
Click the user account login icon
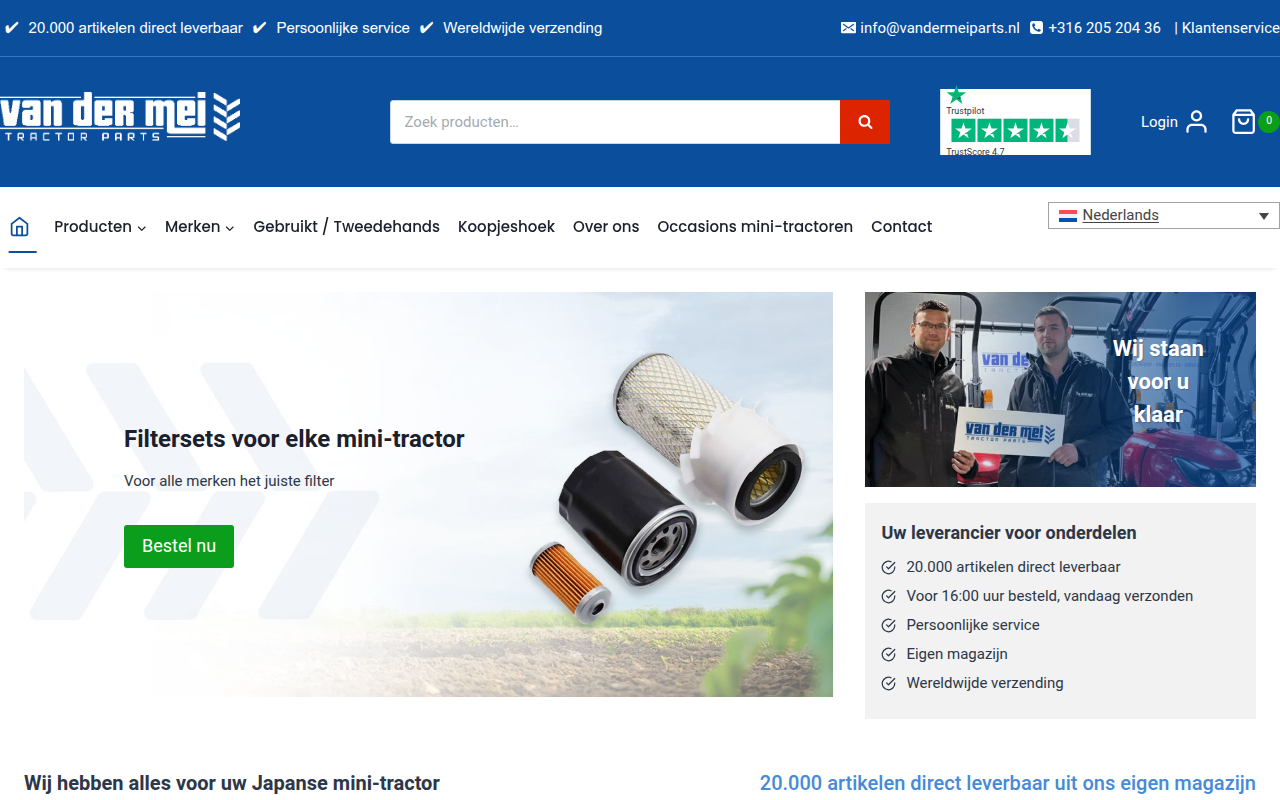click(1196, 122)
